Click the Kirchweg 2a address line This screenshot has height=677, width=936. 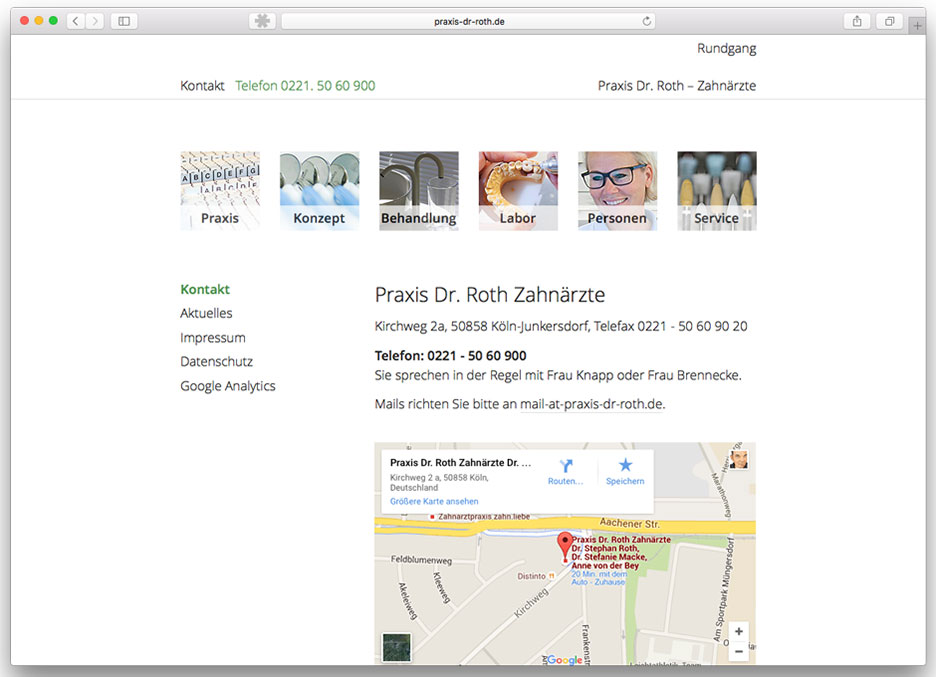point(561,327)
